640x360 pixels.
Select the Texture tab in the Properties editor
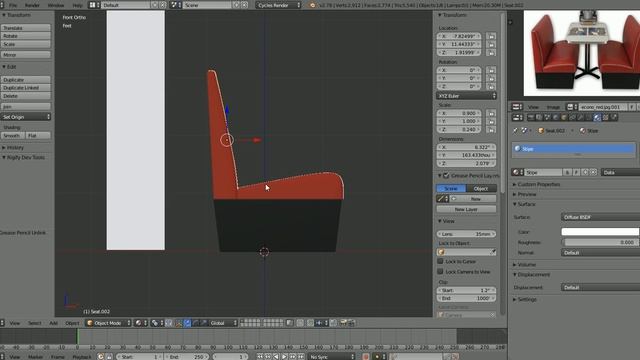[605, 118]
